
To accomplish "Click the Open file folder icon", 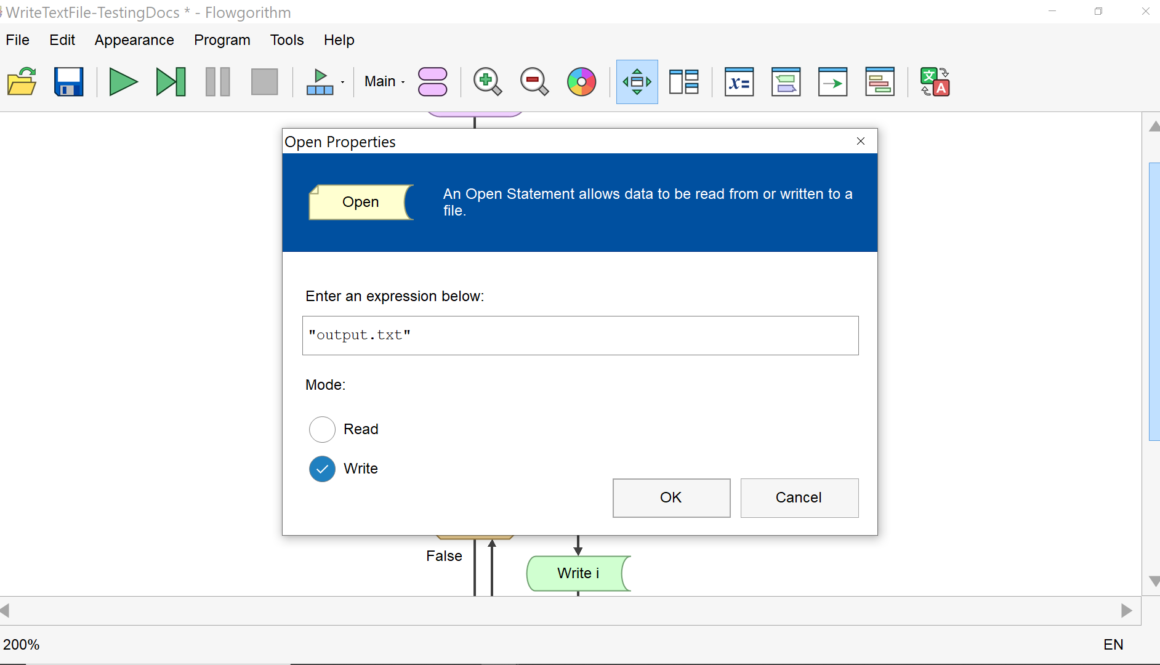I will coord(22,81).
